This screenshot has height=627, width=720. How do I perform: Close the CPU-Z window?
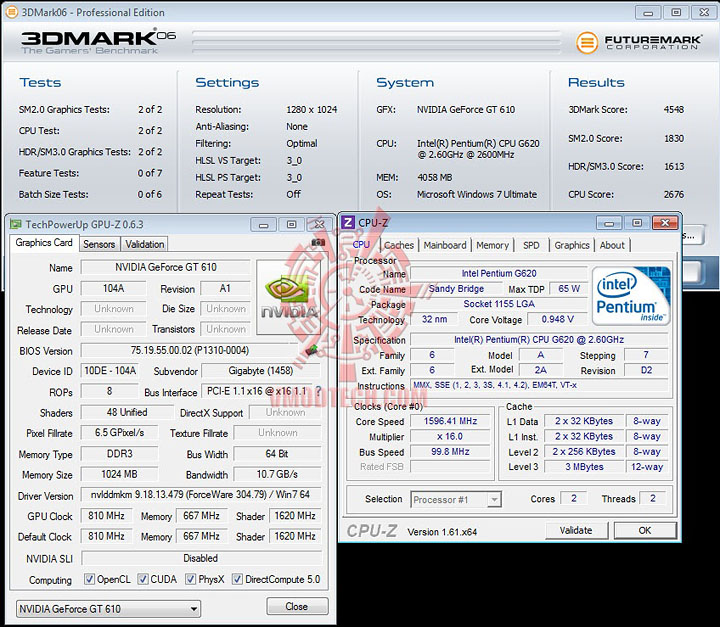[x=665, y=223]
